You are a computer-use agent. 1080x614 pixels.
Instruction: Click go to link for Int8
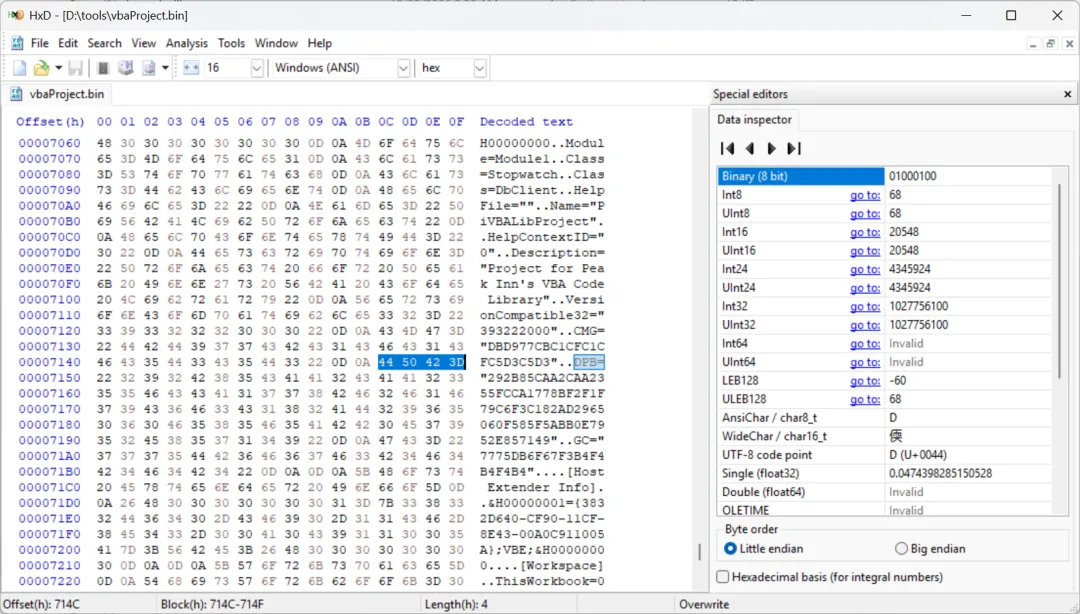click(864, 195)
